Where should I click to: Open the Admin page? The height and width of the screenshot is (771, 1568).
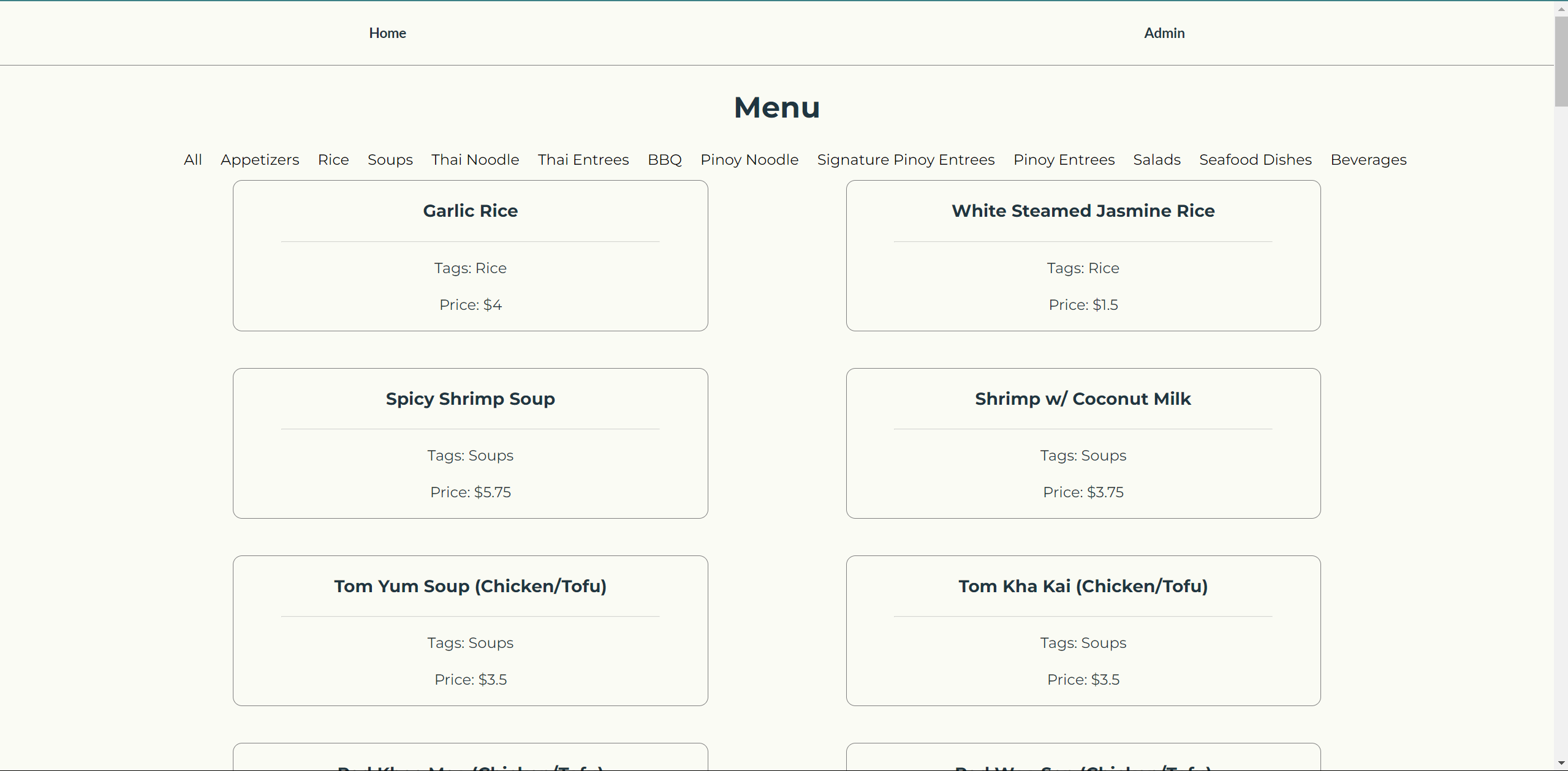(x=1163, y=33)
